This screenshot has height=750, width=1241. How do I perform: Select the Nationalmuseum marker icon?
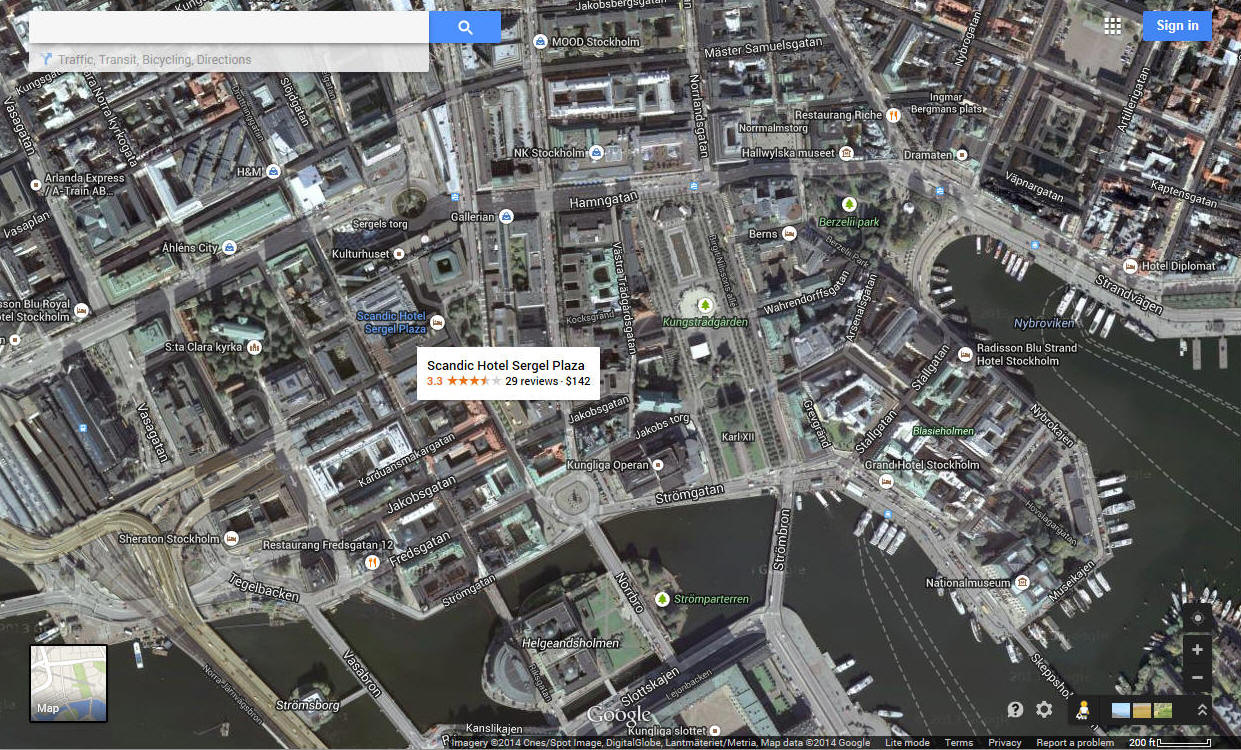pyautogui.click(x=1022, y=583)
